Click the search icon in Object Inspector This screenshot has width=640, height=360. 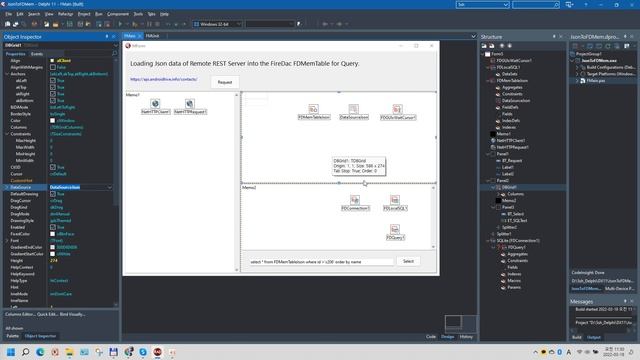[x=114, y=53]
